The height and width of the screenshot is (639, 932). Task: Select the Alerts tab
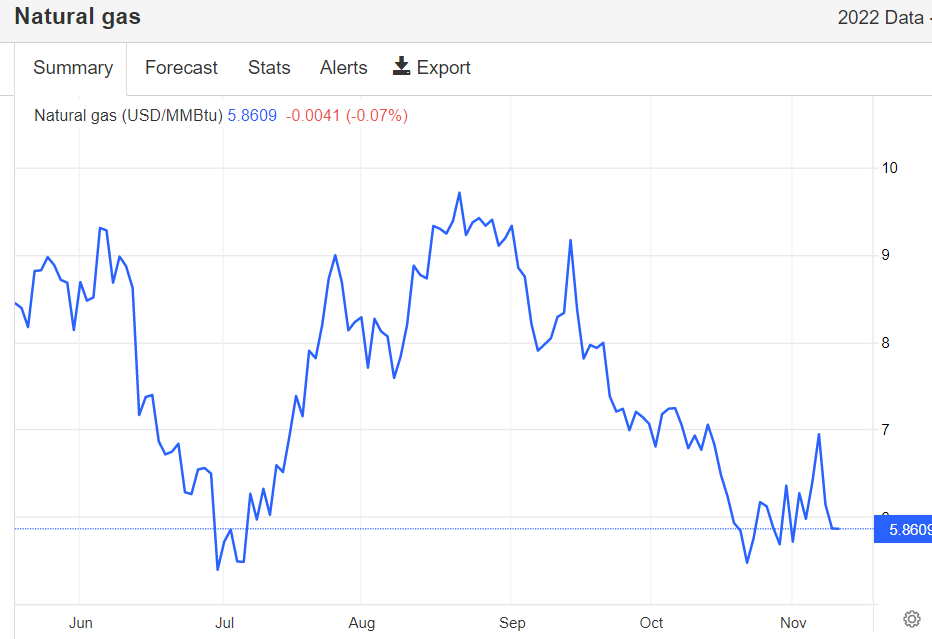pos(343,68)
